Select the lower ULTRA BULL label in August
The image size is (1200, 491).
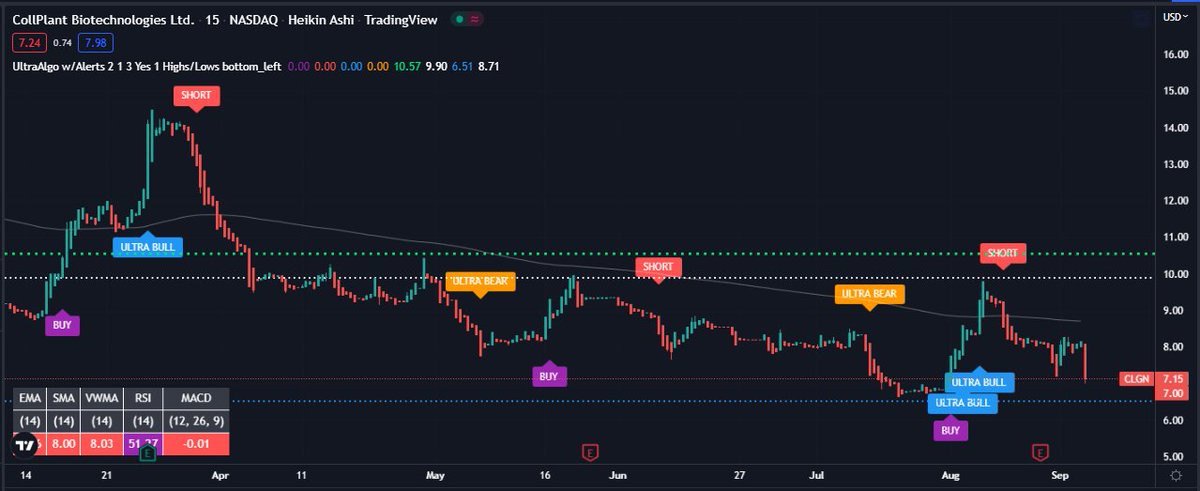click(x=962, y=403)
